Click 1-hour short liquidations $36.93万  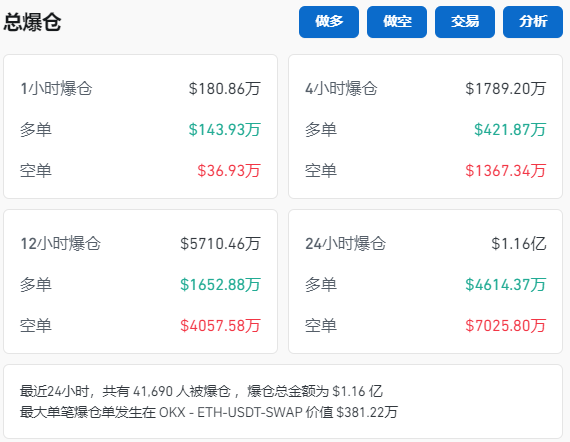pyautogui.click(x=229, y=171)
